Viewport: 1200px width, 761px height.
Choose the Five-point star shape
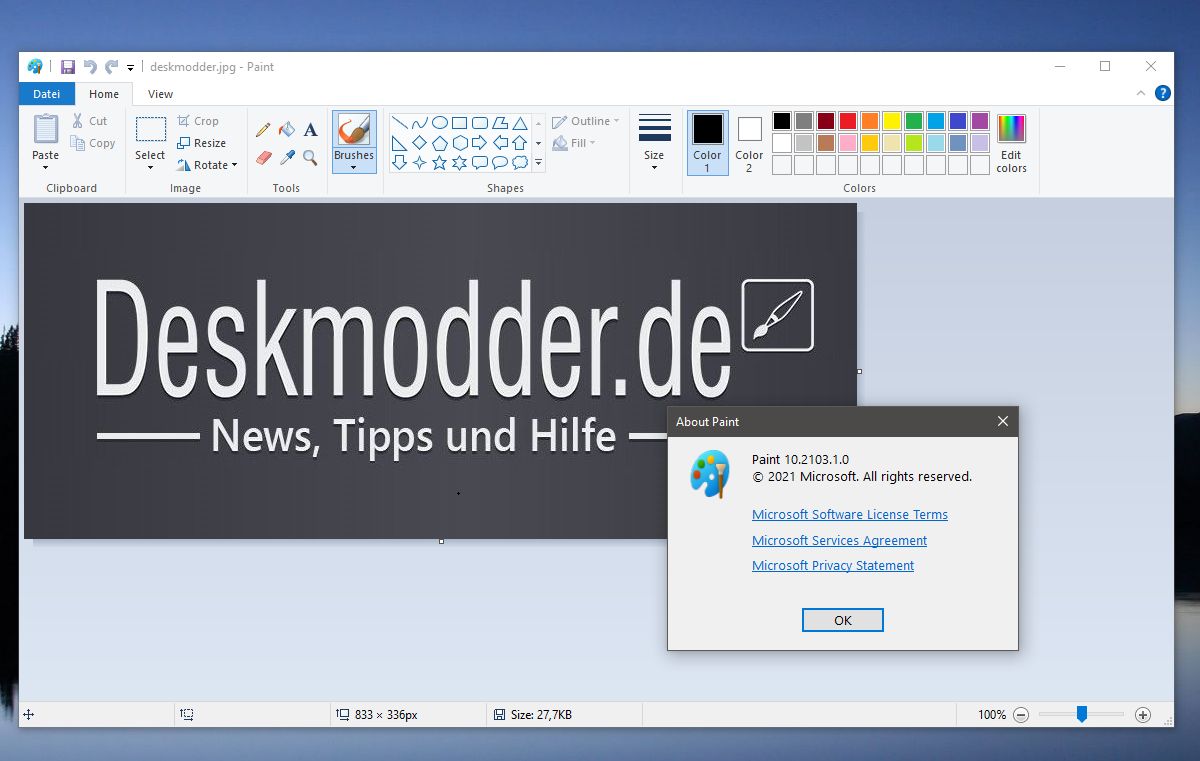[x=439, y=162]
